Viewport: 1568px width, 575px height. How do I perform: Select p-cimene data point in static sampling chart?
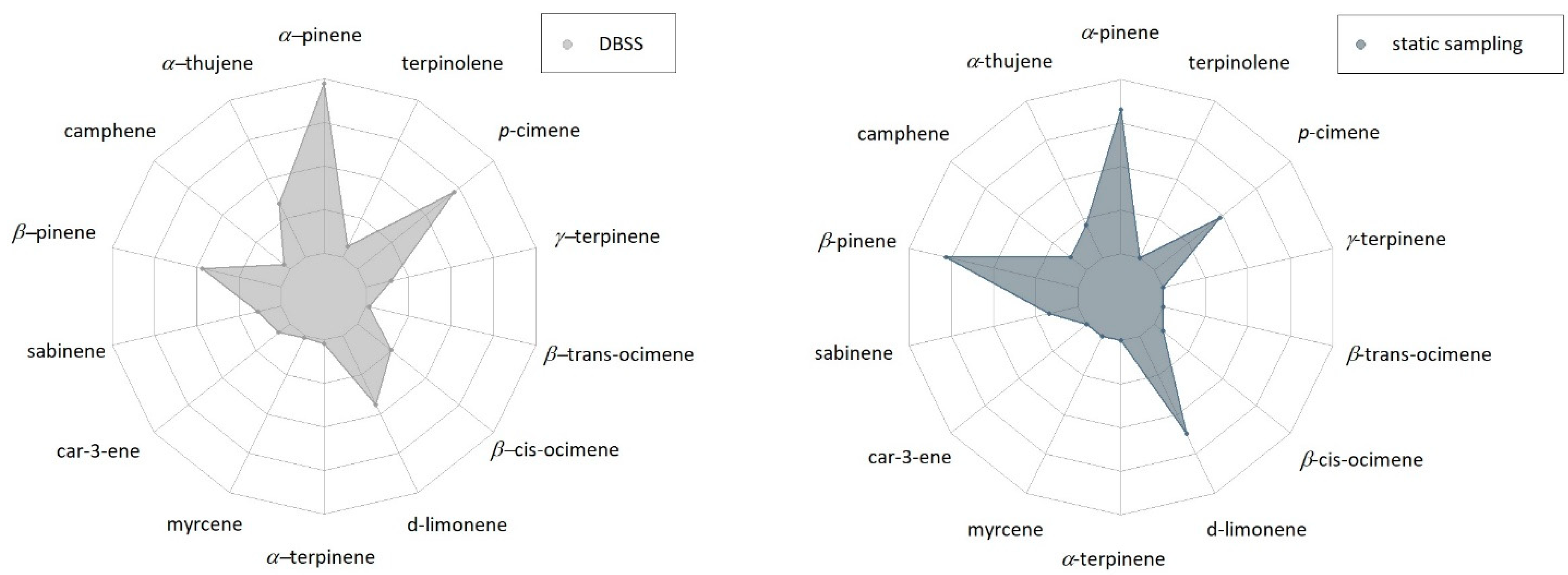click(1220, 217)
